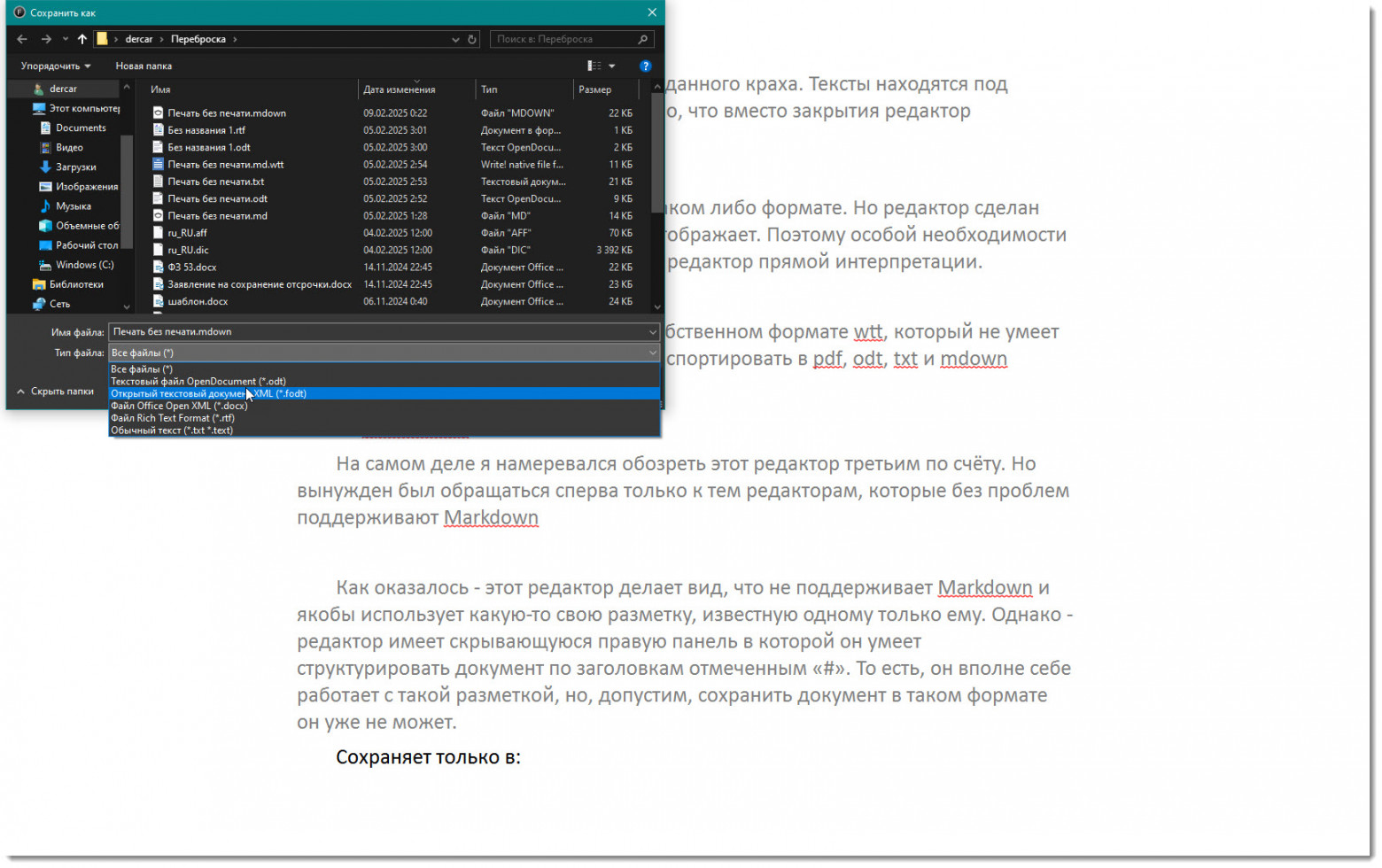Select Файл Rich Text Format (*.rtf) option
The width and height of the screenshot is (1382, 868).
point(174,417)
